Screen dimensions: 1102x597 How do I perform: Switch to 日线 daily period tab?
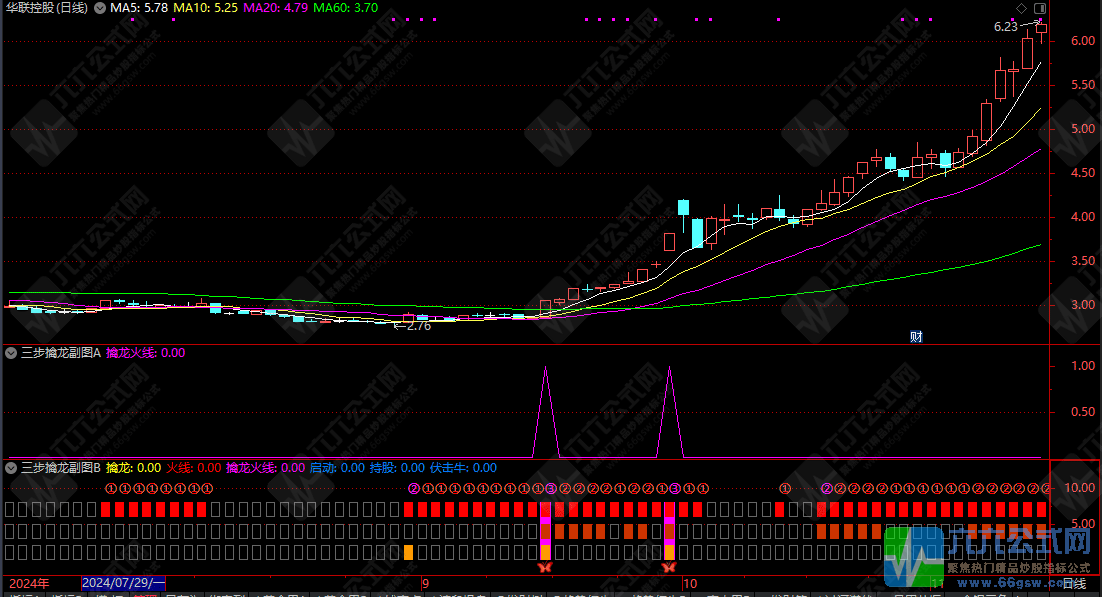tap(1073, 583)
